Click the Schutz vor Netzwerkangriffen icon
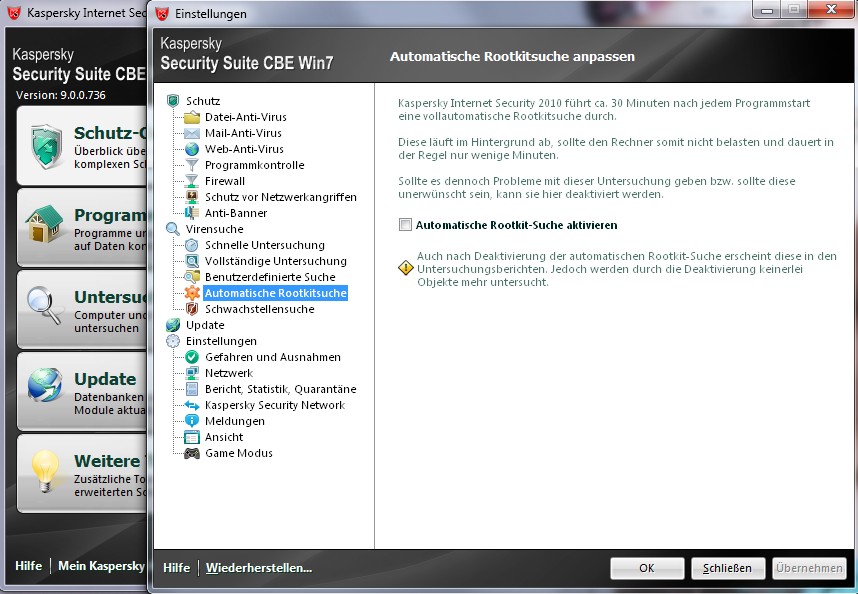 [x=192, y=197]
